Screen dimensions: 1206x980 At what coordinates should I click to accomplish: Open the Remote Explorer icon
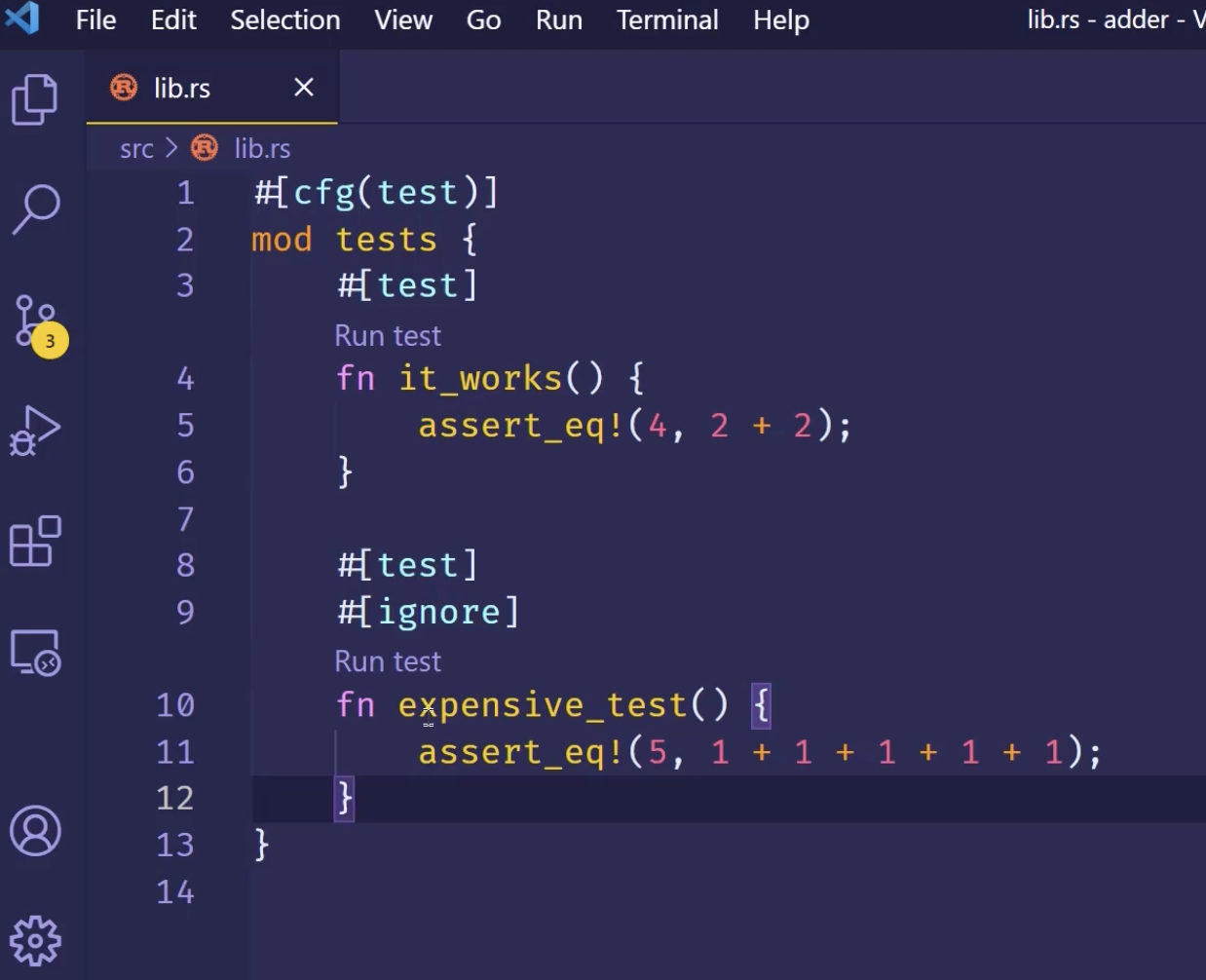(35, 652)
